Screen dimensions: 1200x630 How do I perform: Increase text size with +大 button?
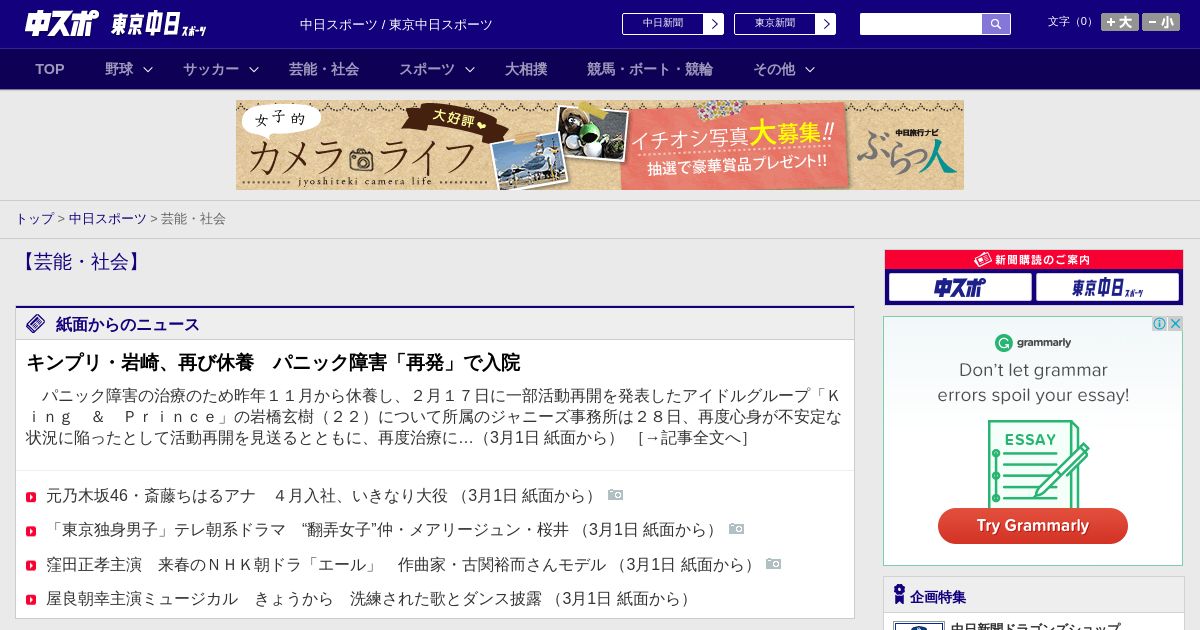click(1119, 22)
